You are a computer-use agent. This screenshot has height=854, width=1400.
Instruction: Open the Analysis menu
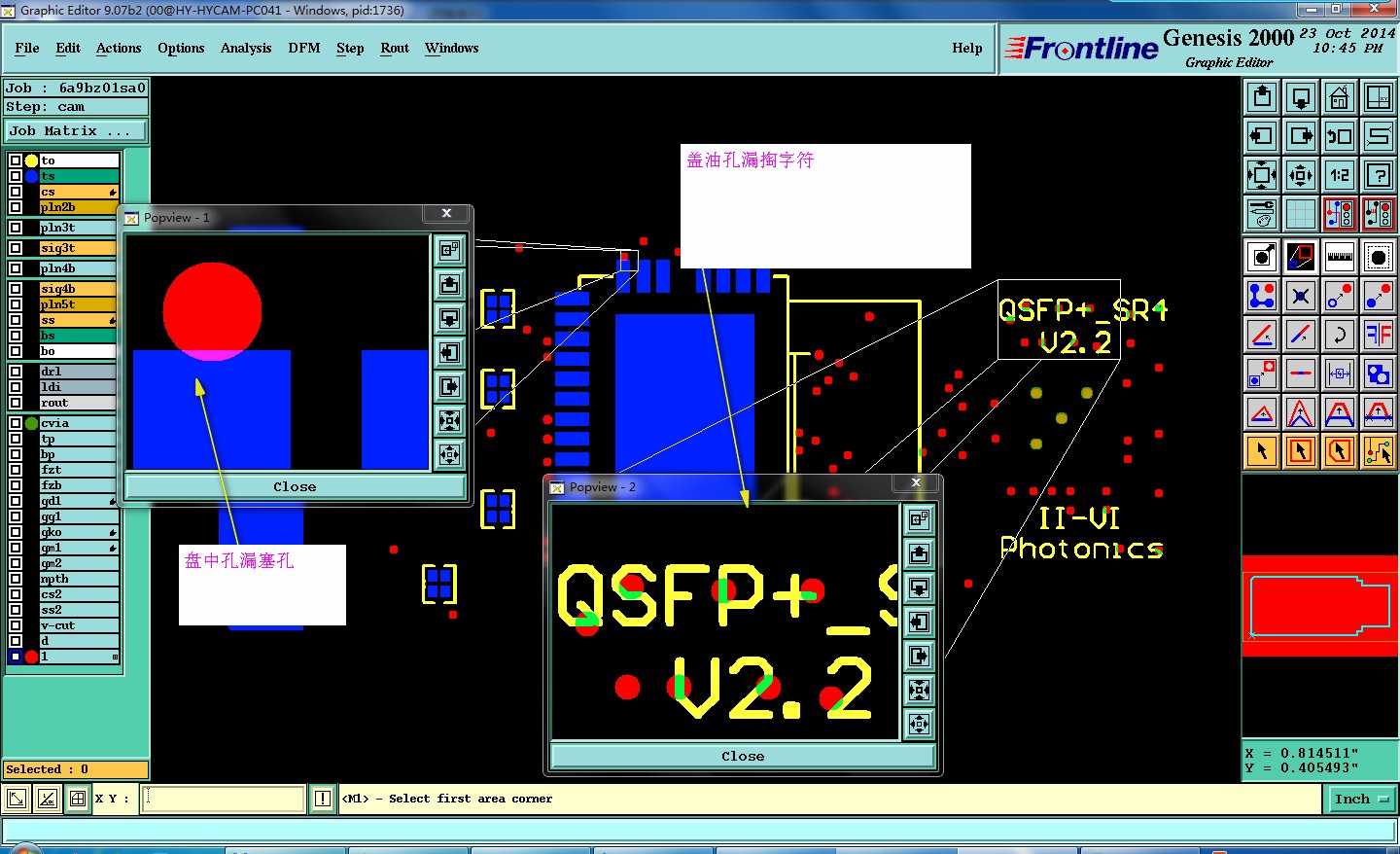point(246,48)
